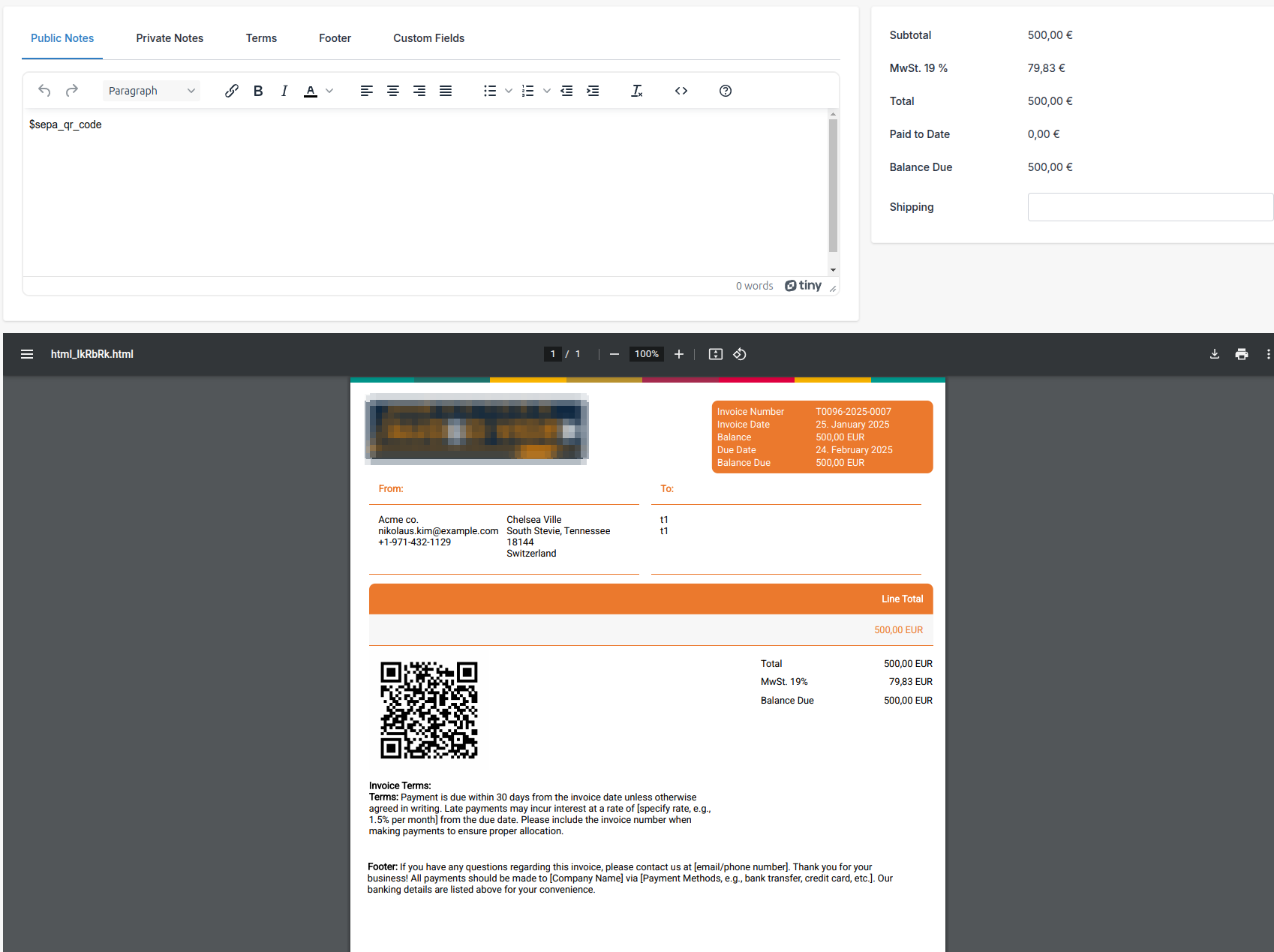Download the invoice PDF
This screenshot has height=952, width=1274.
(x=1215, y=354)
